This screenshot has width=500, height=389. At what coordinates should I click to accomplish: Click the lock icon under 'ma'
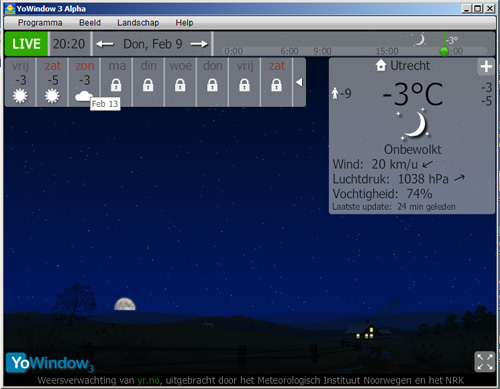pos(116,85)
